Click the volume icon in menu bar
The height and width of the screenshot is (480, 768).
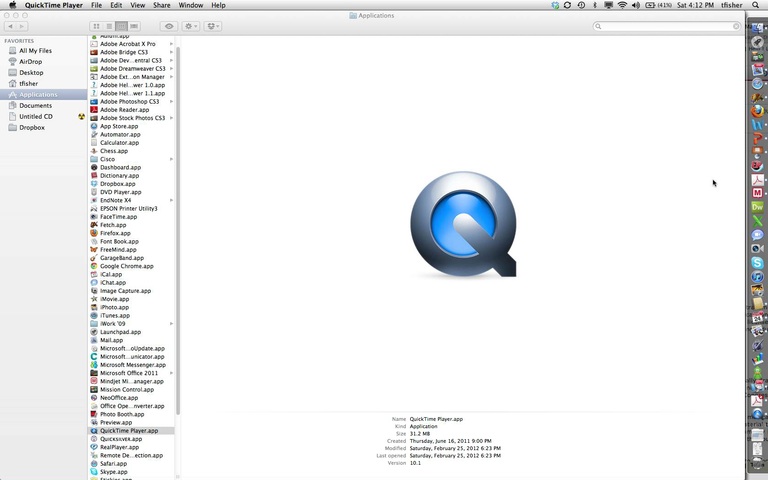(636, 5)
